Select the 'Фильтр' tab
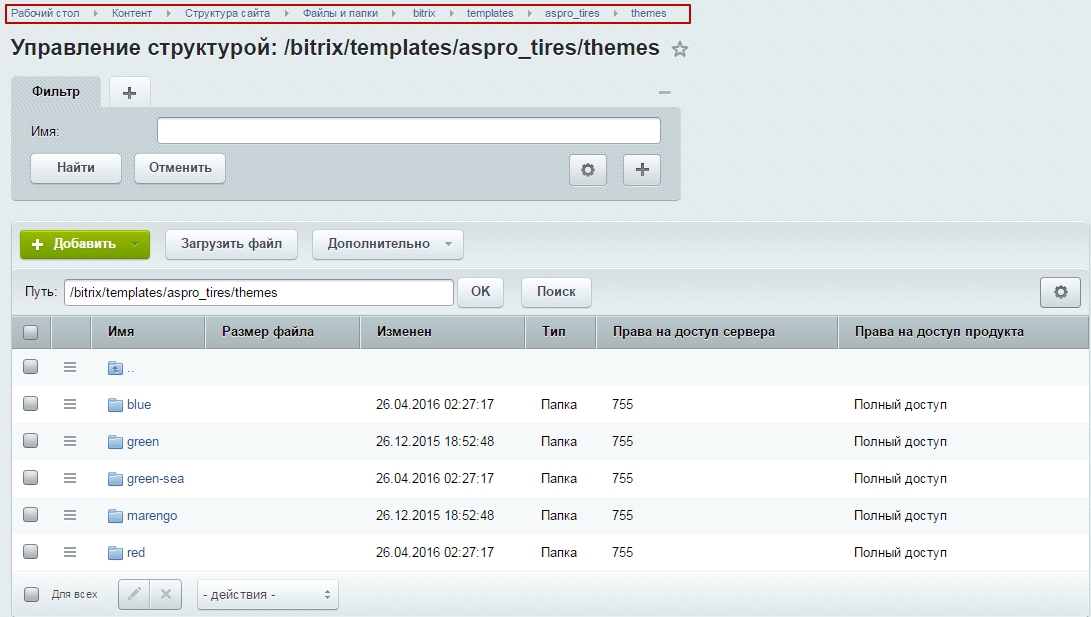Viewport: 1091px width, 617px height. click(x=56, y=91)
